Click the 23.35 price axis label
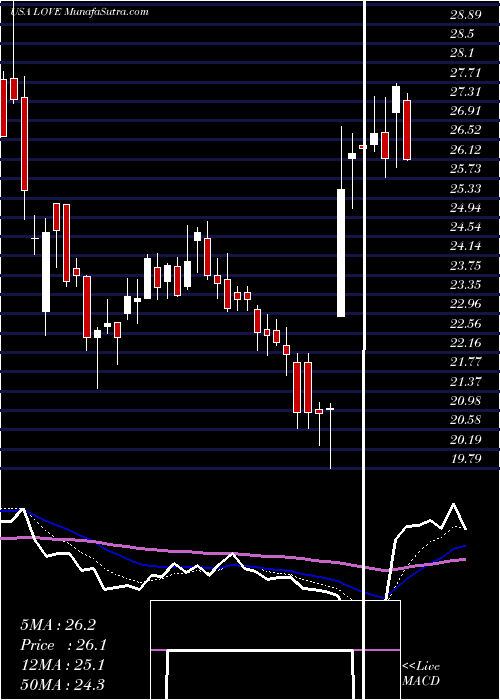 (466, 285)
